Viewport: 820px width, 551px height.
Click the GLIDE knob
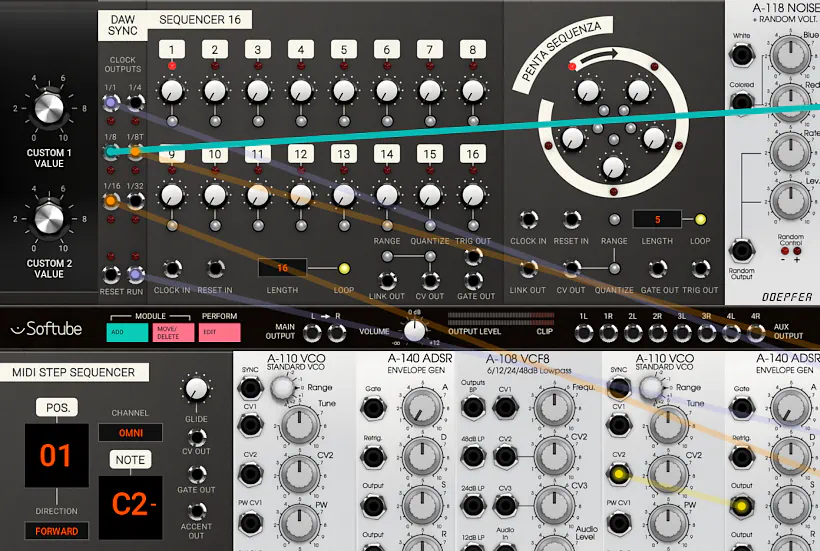197,389
